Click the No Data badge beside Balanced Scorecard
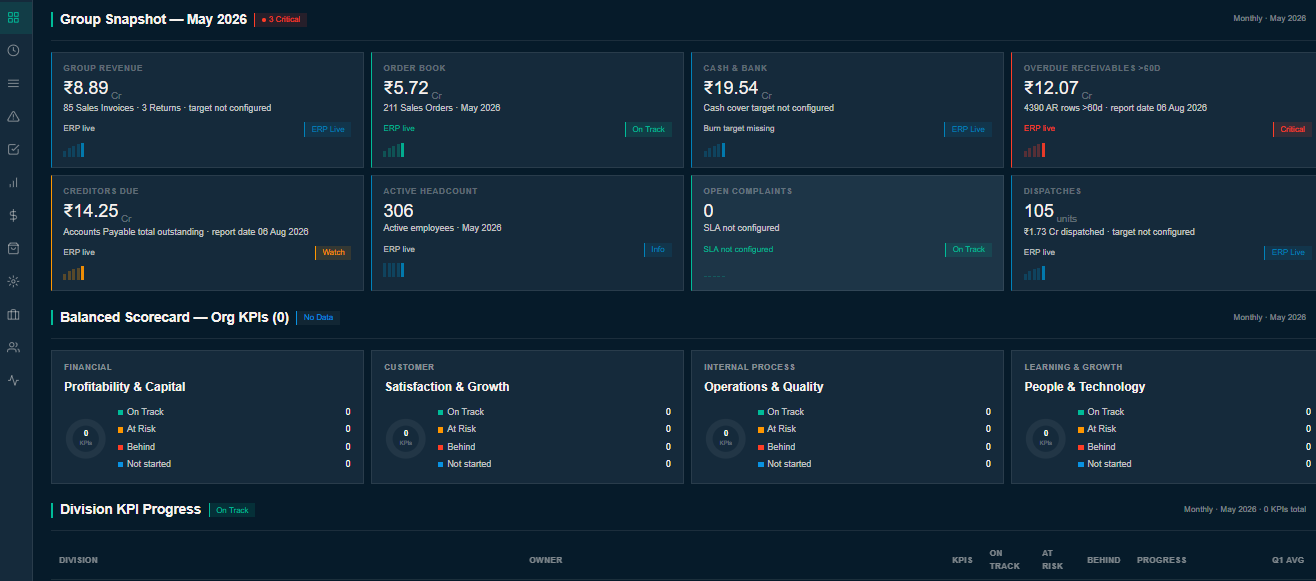Viewport: 1316px width, 581px height. [318, 317]
